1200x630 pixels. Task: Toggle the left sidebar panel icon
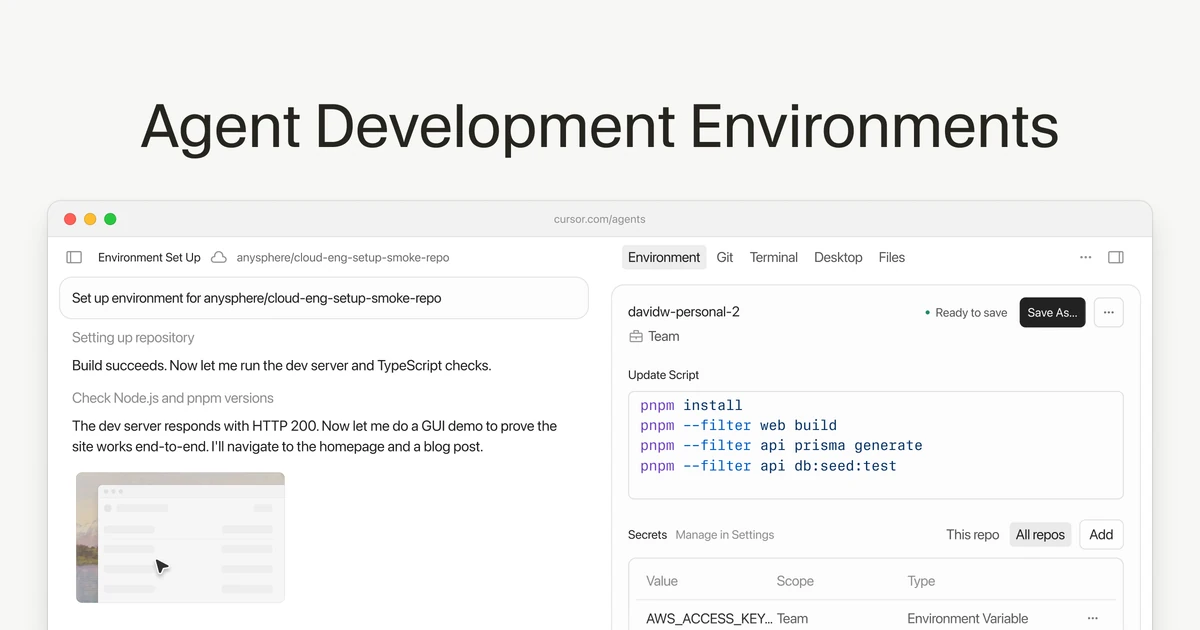tap(74, 257)
